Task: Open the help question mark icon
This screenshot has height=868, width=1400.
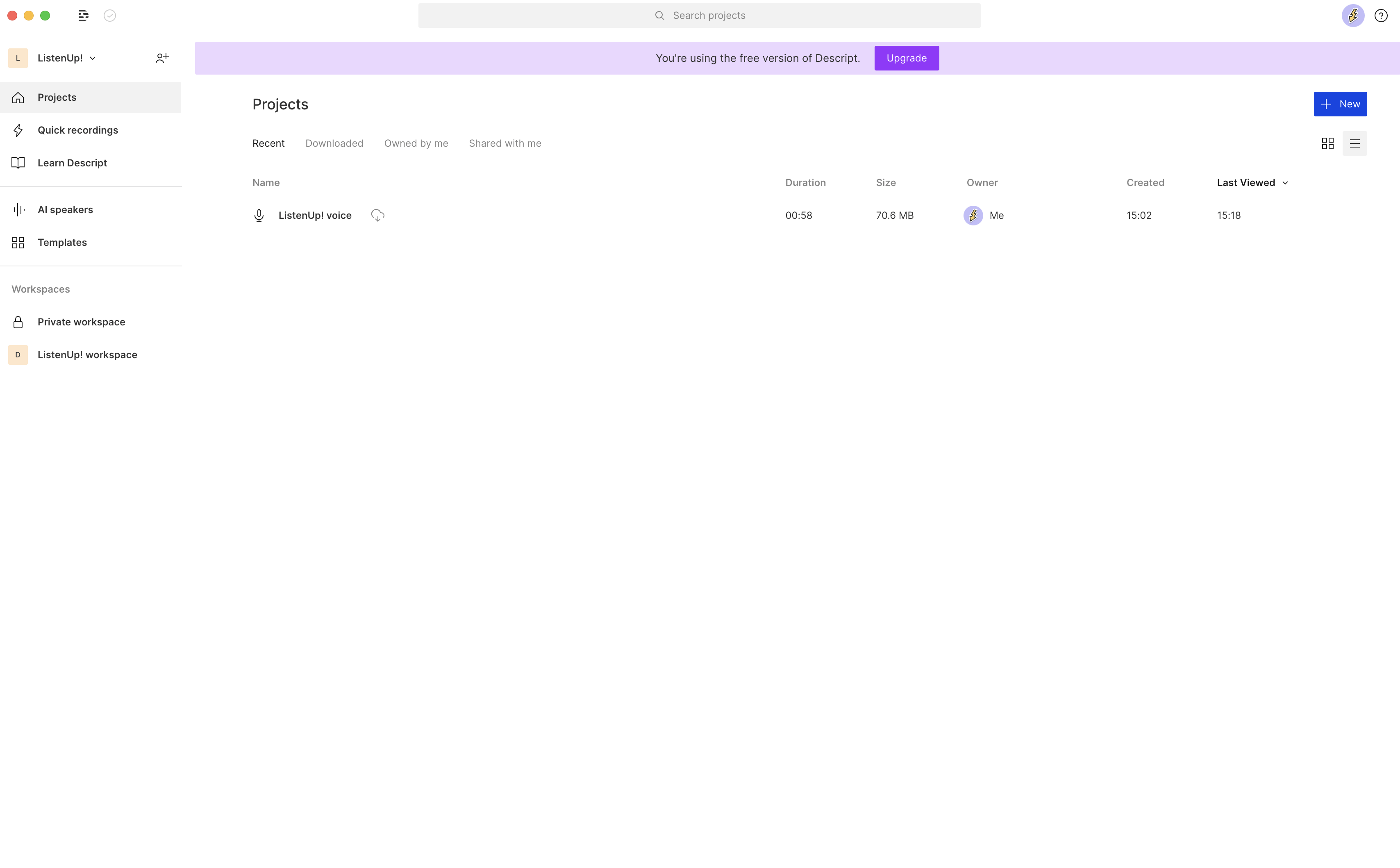Action: point(1380,16)
